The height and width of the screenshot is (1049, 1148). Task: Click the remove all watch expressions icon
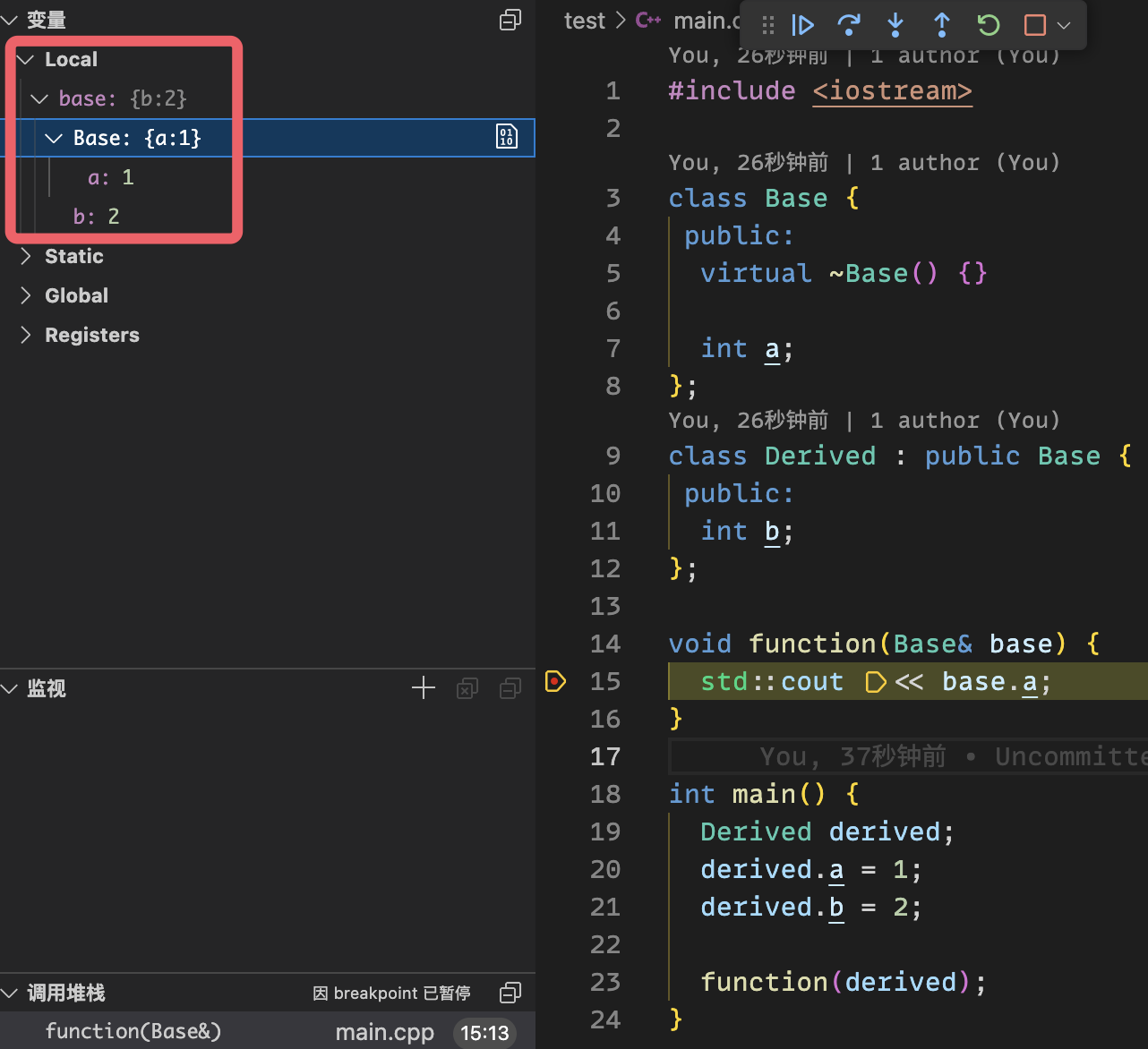click(x=467, y=688)
